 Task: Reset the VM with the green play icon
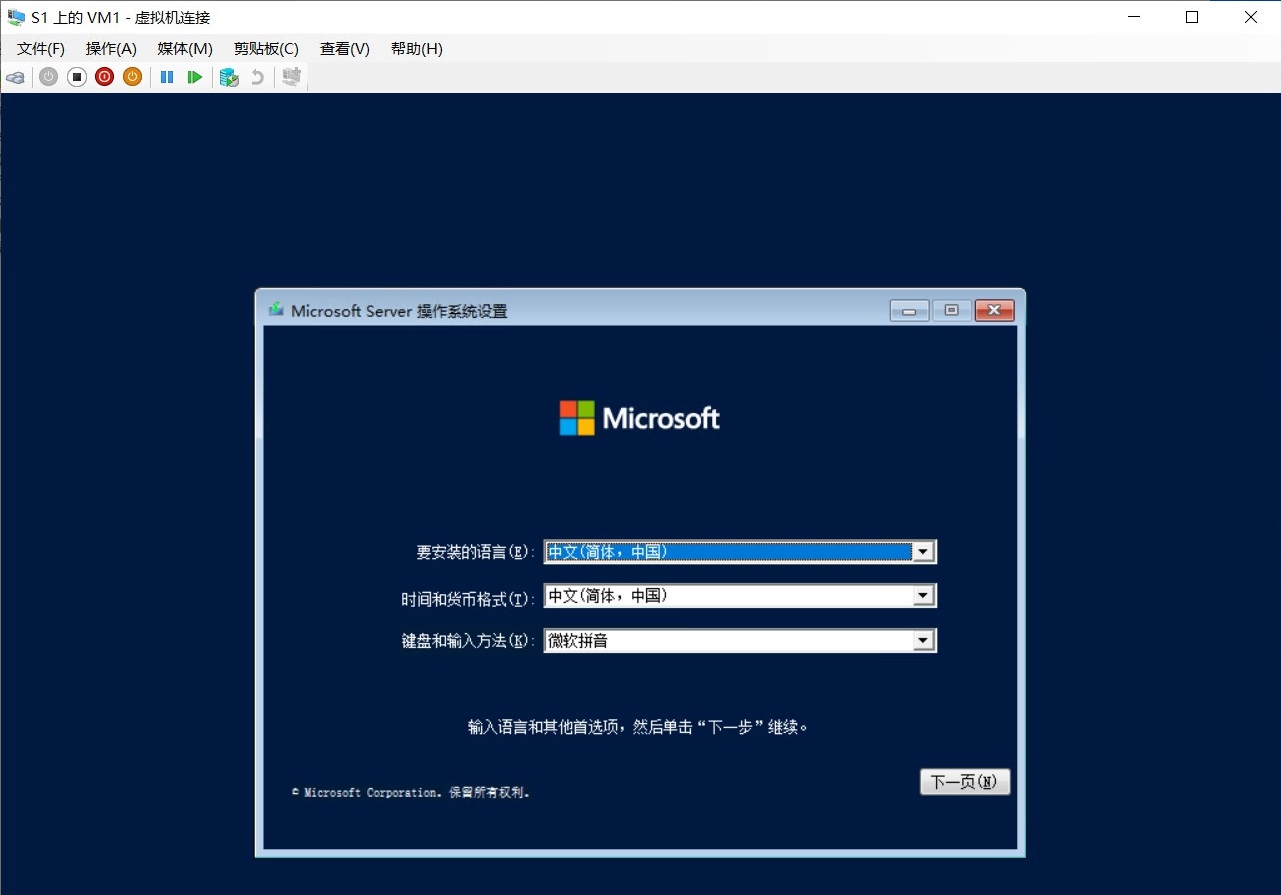click(195, 77)
